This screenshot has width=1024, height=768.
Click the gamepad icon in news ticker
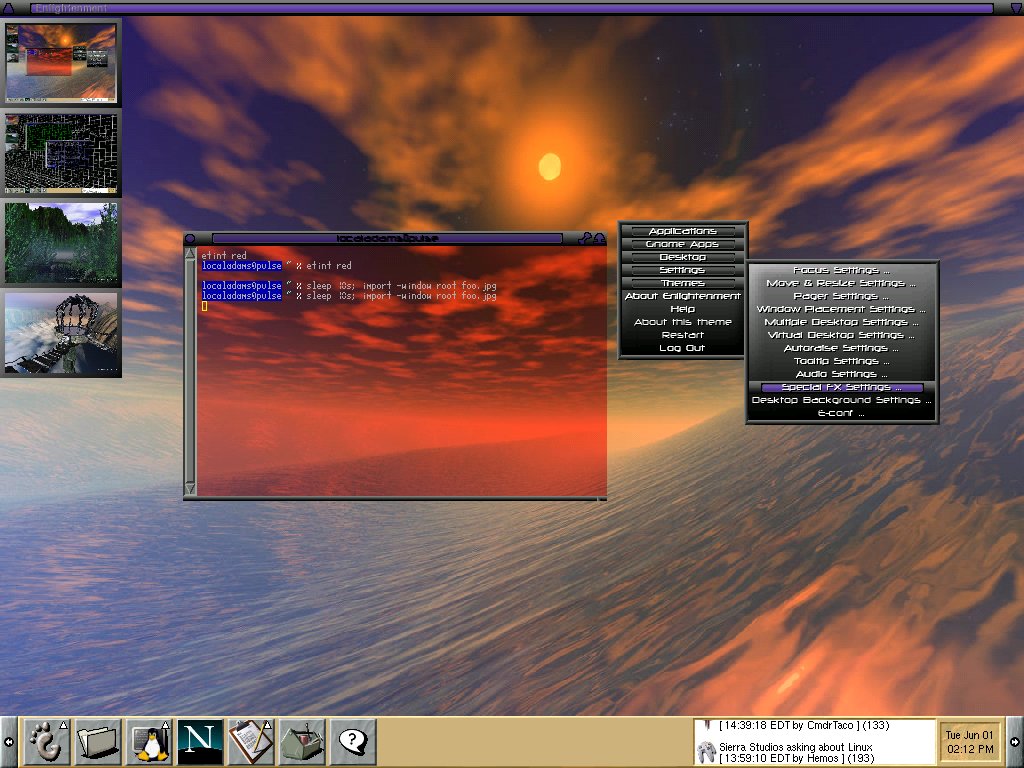(x=706, y=750)
